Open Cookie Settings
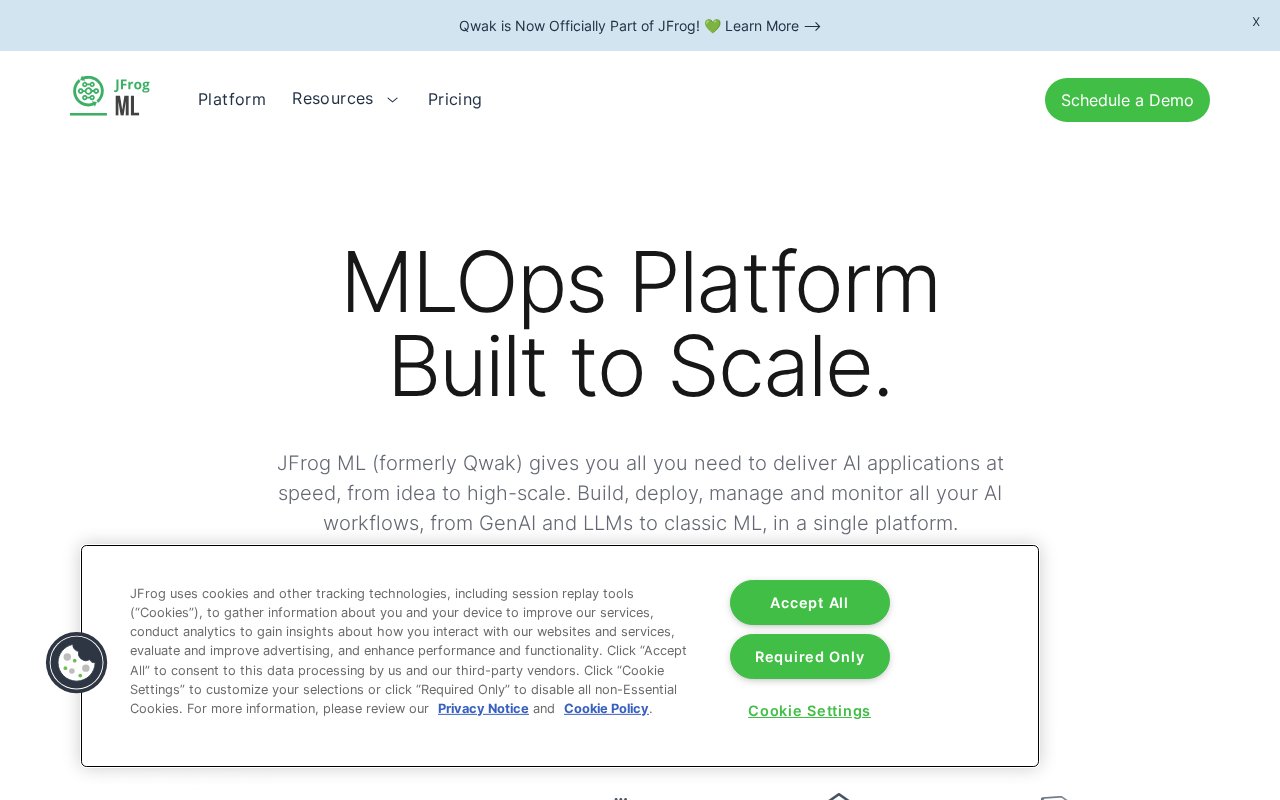Screen dimensions: 1280x800 809,711
